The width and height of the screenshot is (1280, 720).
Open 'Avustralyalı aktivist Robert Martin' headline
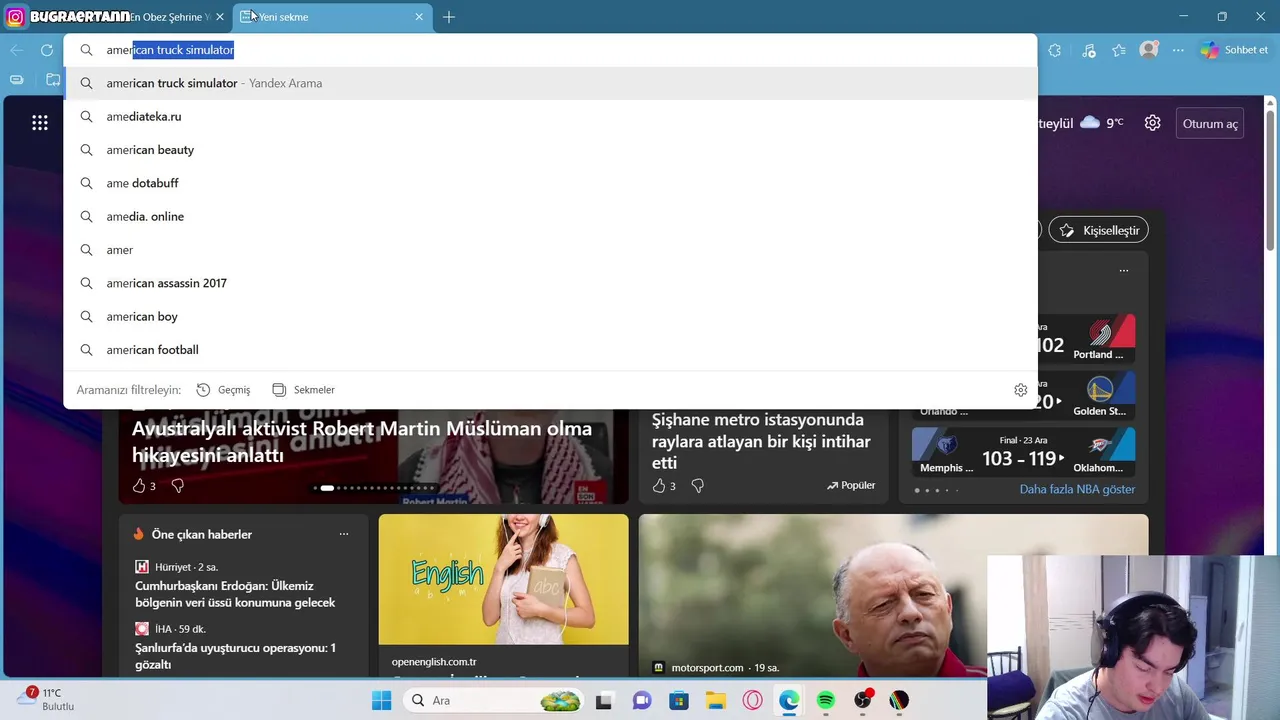coord(362,441)
